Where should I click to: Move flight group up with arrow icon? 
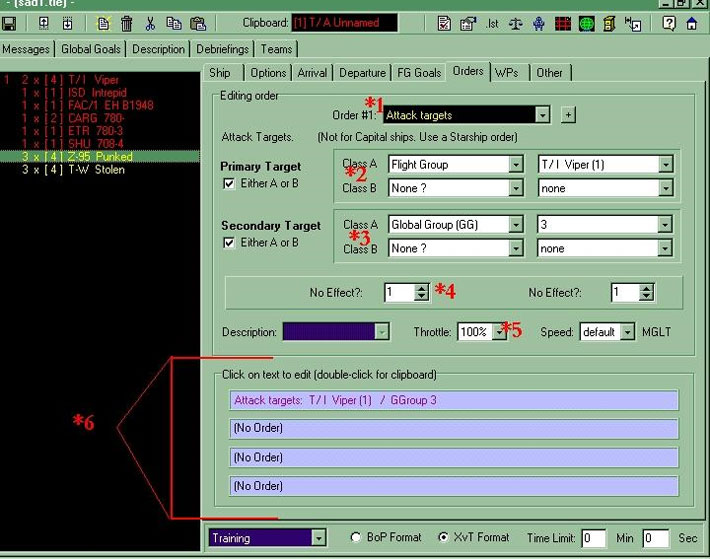pos(43,24)
